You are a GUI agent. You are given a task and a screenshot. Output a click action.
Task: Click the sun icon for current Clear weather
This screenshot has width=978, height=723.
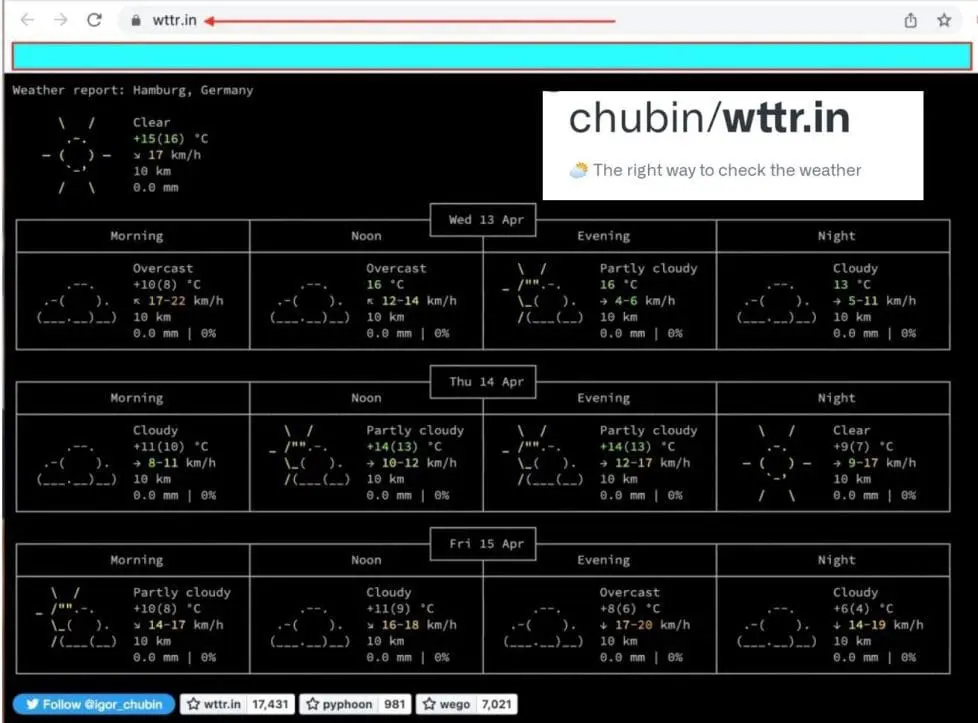coord(77,155)
